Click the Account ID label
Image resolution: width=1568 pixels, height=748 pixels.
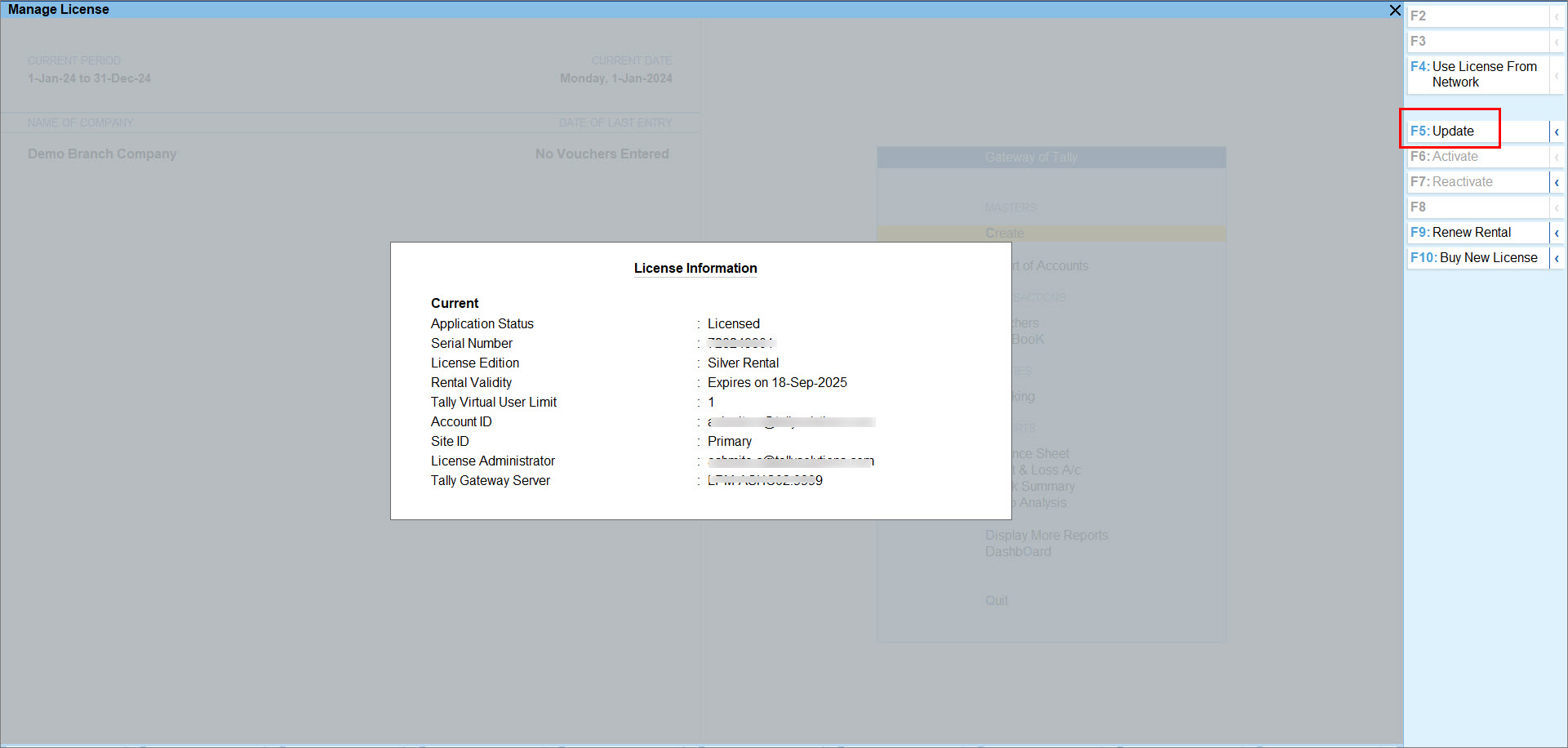(x=461, y=422)
